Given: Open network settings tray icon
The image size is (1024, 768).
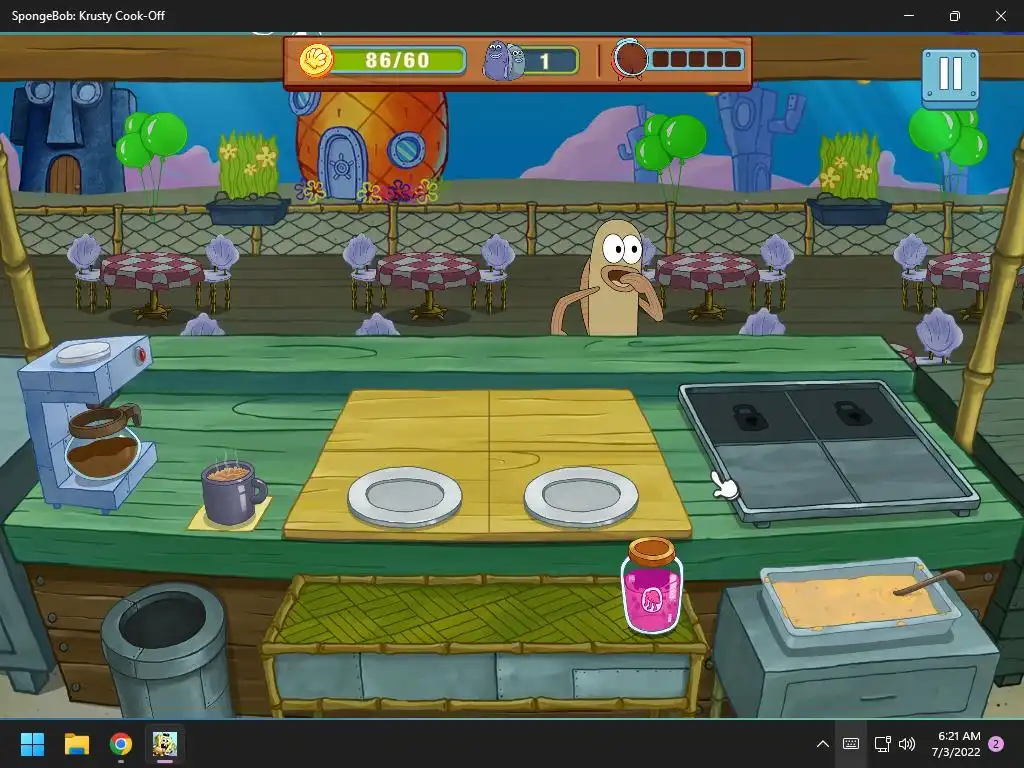Looking at the screenshot, I should (882, 744).
